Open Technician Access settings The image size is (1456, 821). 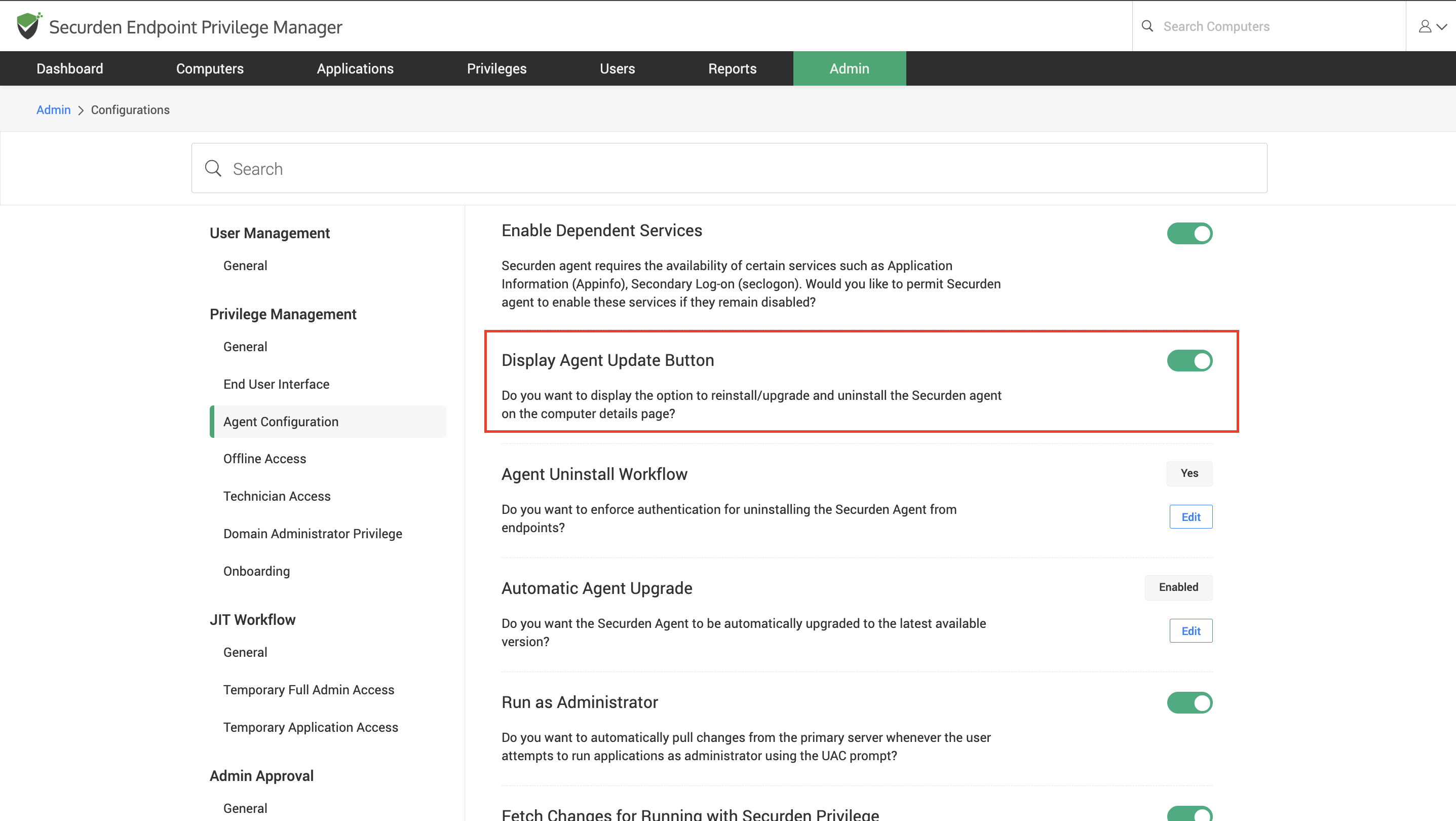pos(277,497)
